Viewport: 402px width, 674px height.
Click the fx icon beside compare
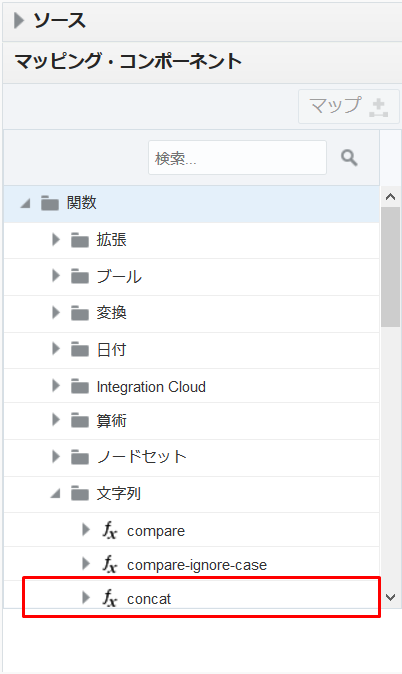point(110,530)
